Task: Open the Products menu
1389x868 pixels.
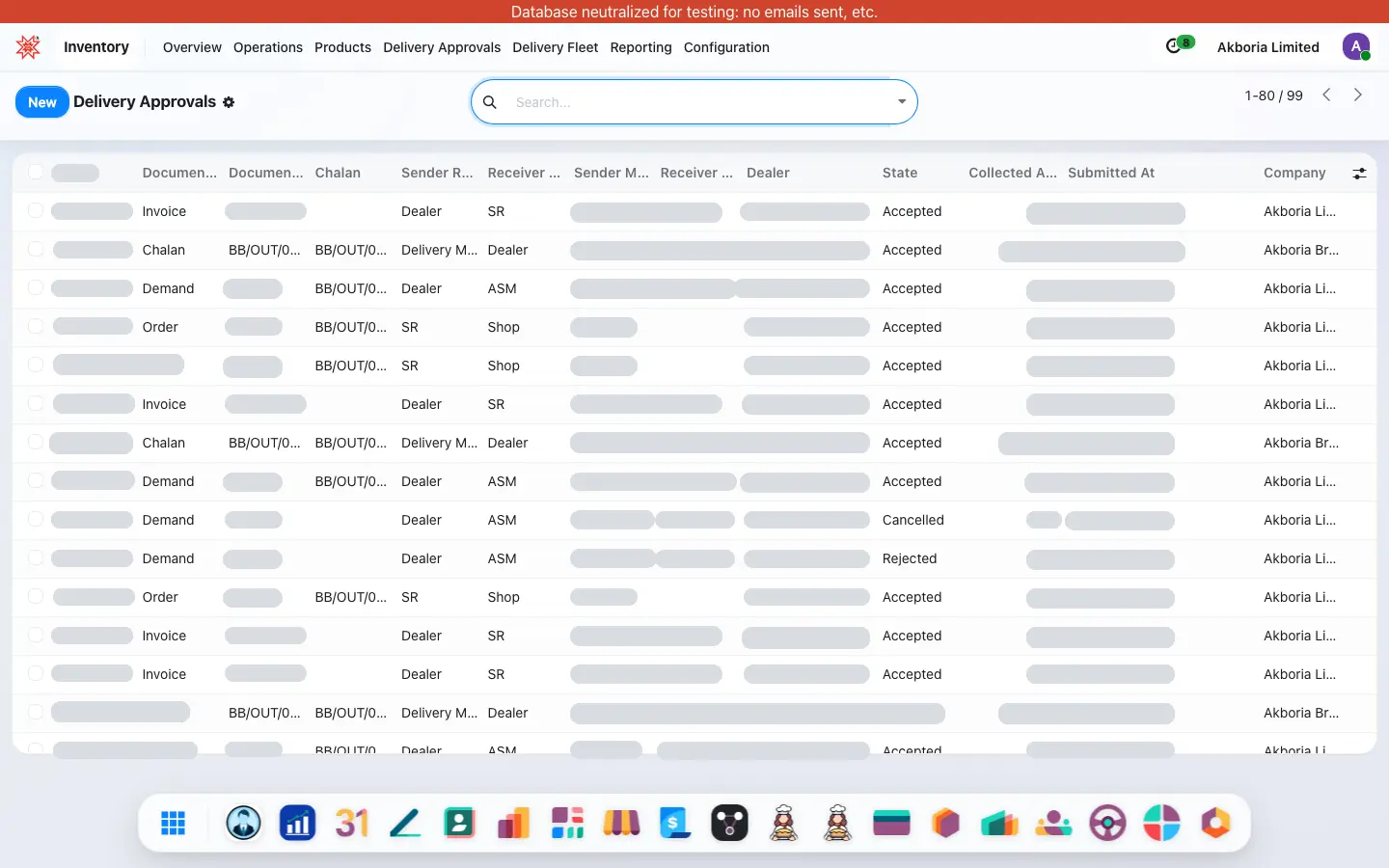Action: tap(342, 47)
